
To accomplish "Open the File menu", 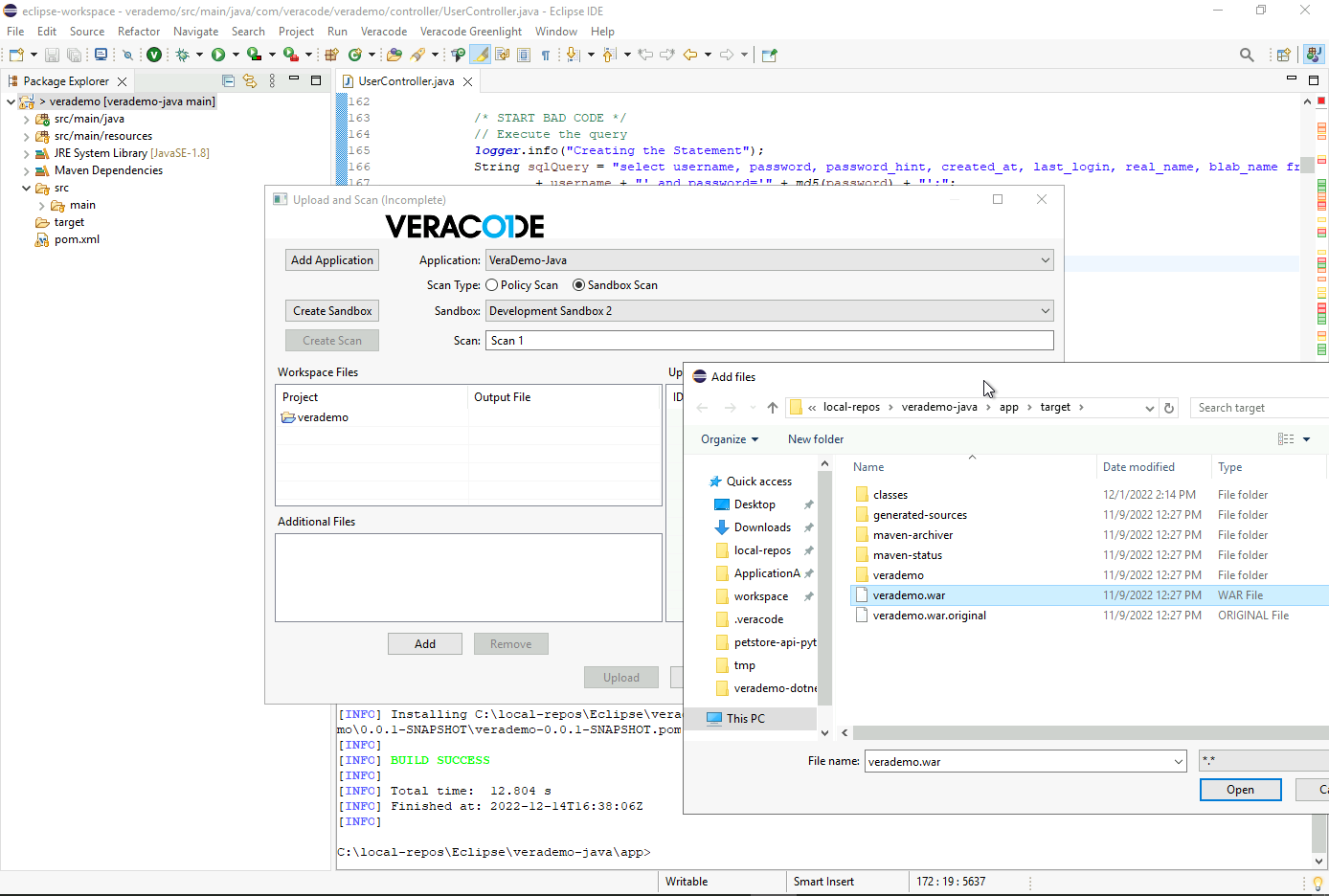I will [15, 32].
